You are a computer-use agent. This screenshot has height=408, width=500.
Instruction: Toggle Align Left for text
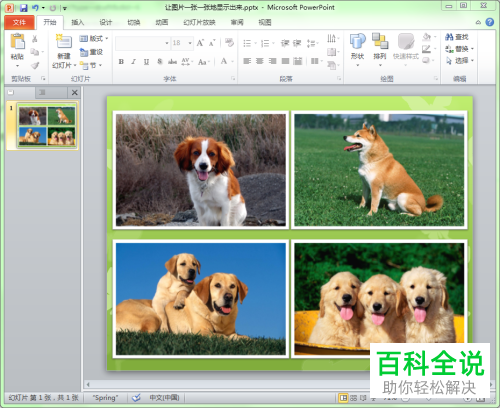point(247,61)
